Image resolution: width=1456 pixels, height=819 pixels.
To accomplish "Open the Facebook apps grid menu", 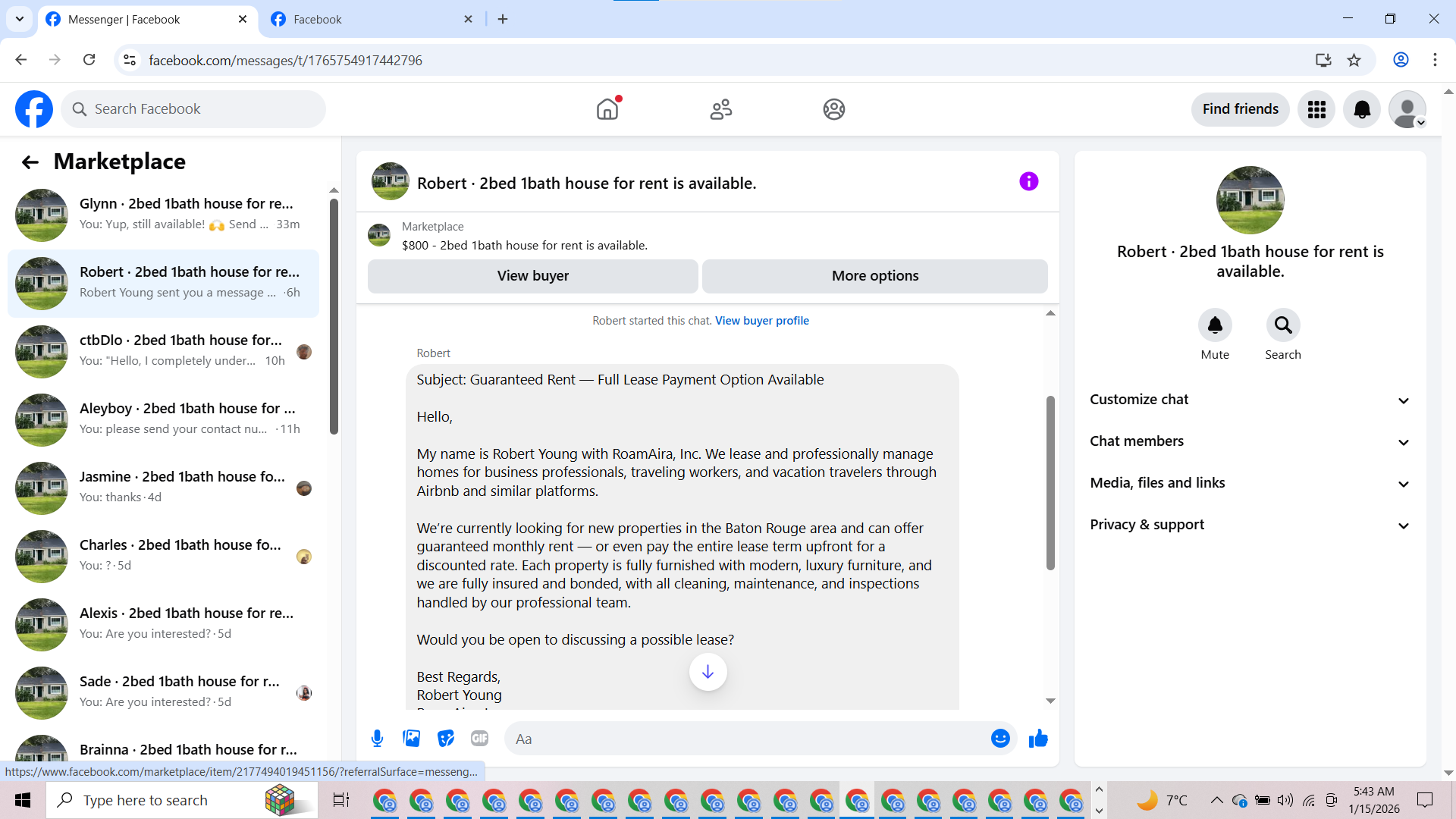I will click(1316, 109).
